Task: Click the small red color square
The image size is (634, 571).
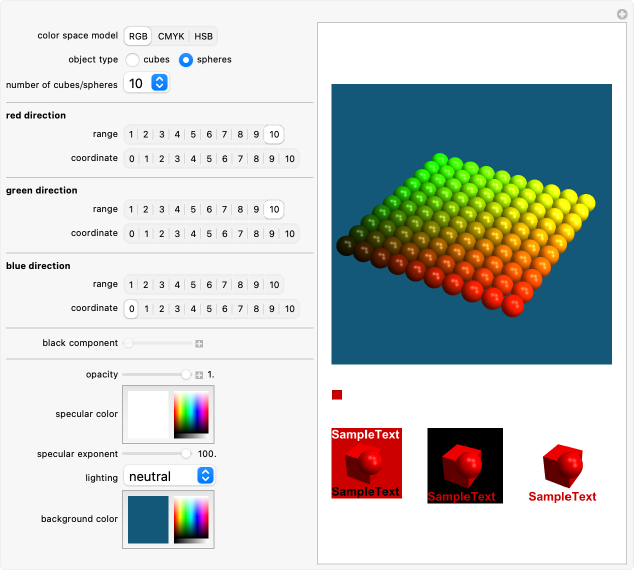Action: 337,395
